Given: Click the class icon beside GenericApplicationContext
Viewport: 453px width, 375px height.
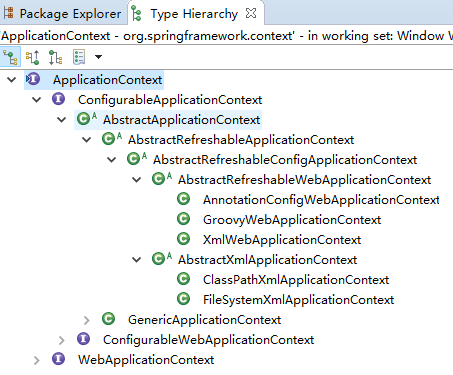Looking at the screenshot, I should click(x=109, y=319).
